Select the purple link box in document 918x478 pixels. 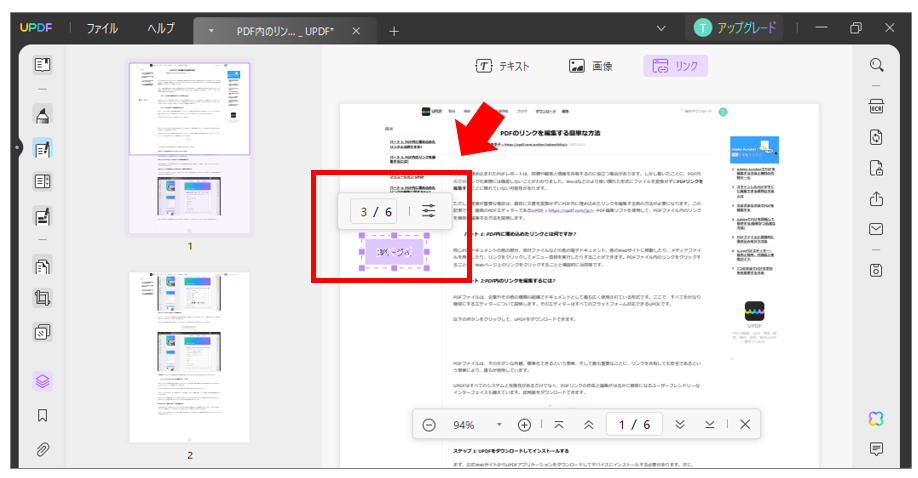tap(394, 252)
